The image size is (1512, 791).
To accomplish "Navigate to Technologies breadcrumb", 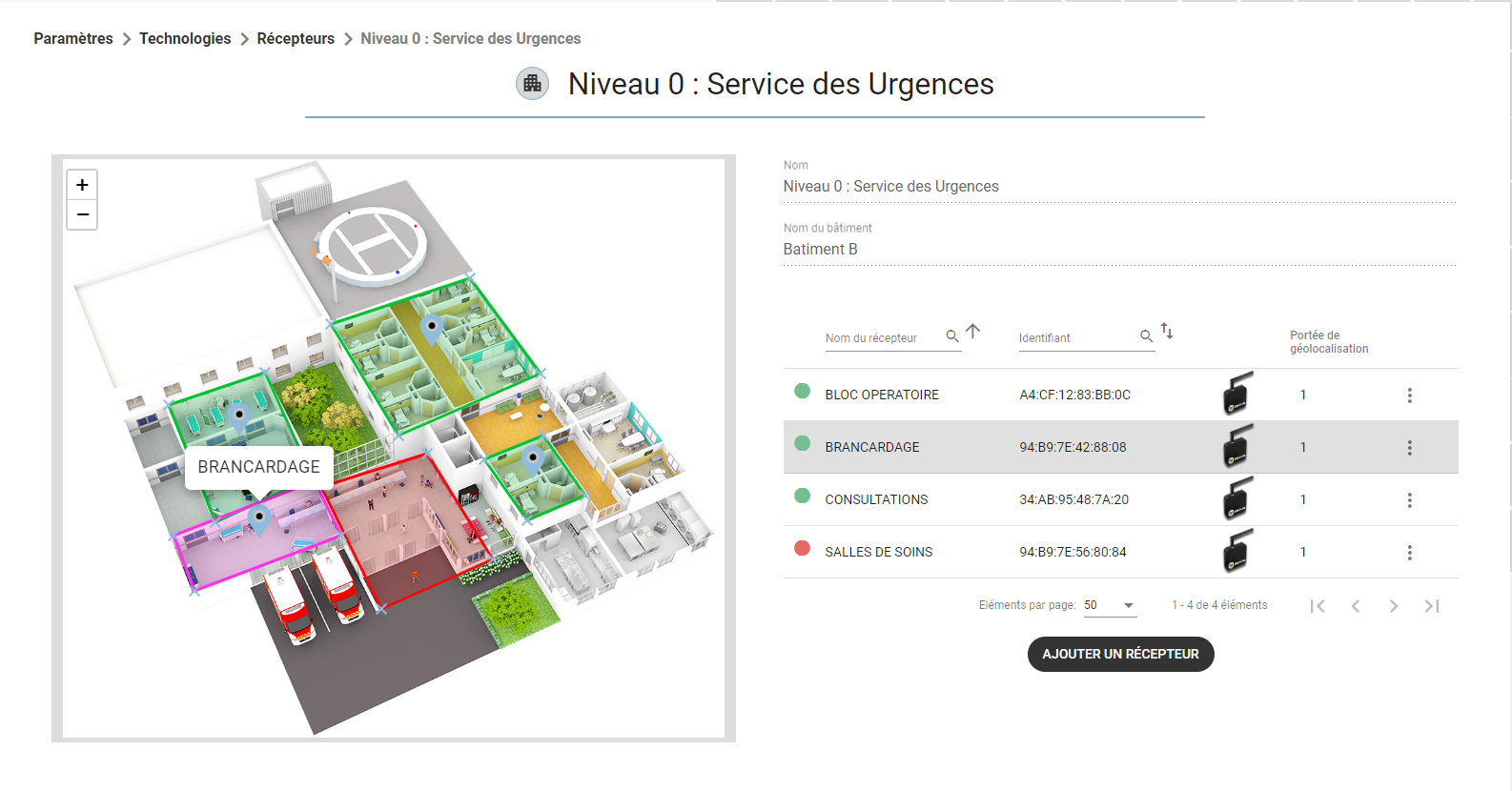I will [x=185, y=38].
